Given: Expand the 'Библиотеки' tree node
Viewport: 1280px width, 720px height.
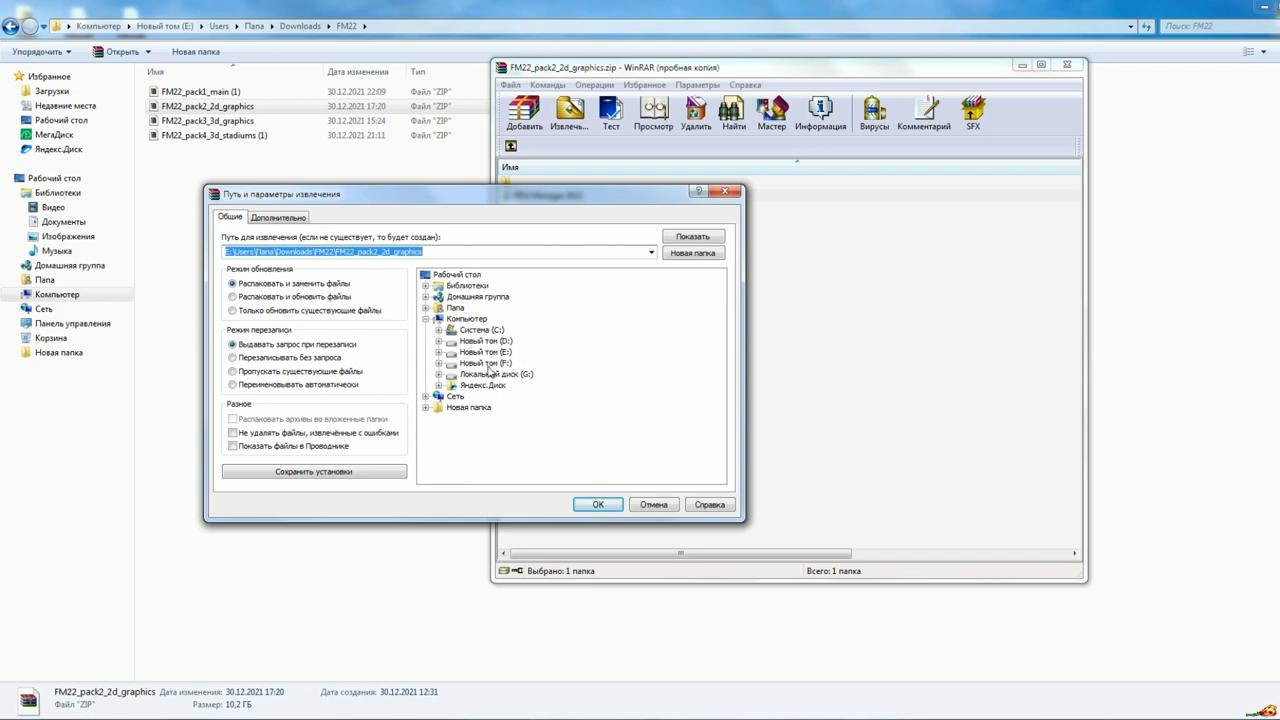Looking at the screenshot, I should 426,286.
